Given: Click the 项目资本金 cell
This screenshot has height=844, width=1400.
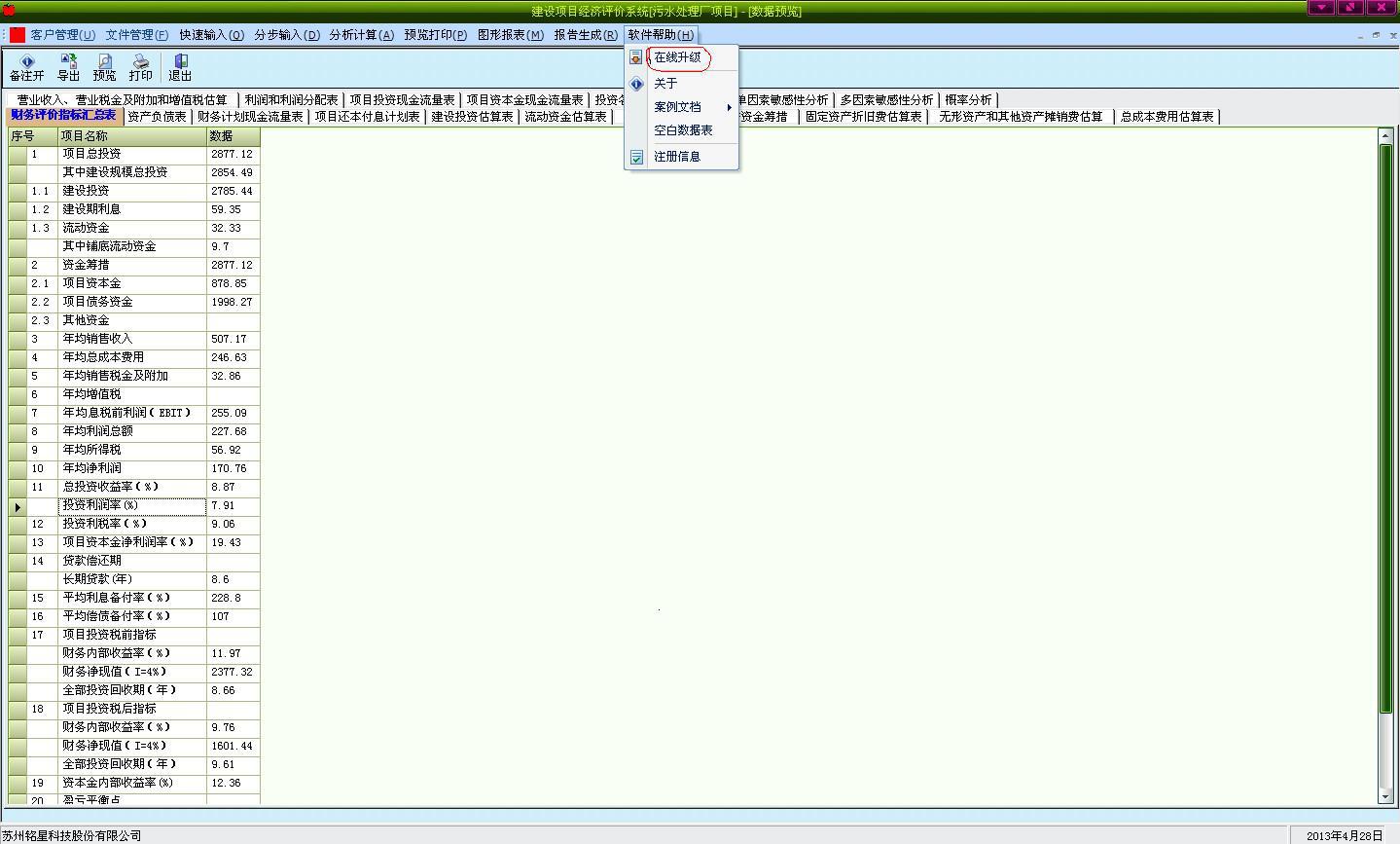Looking at the screenshot, I should (132, 283).
